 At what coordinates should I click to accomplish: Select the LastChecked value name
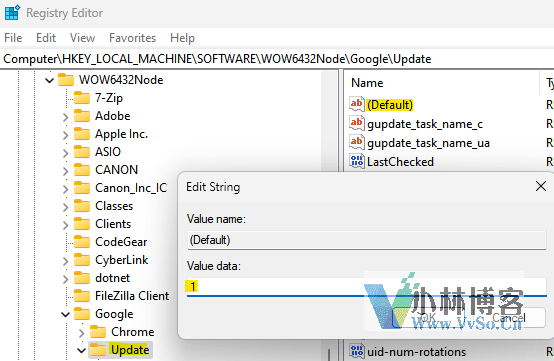400,162
